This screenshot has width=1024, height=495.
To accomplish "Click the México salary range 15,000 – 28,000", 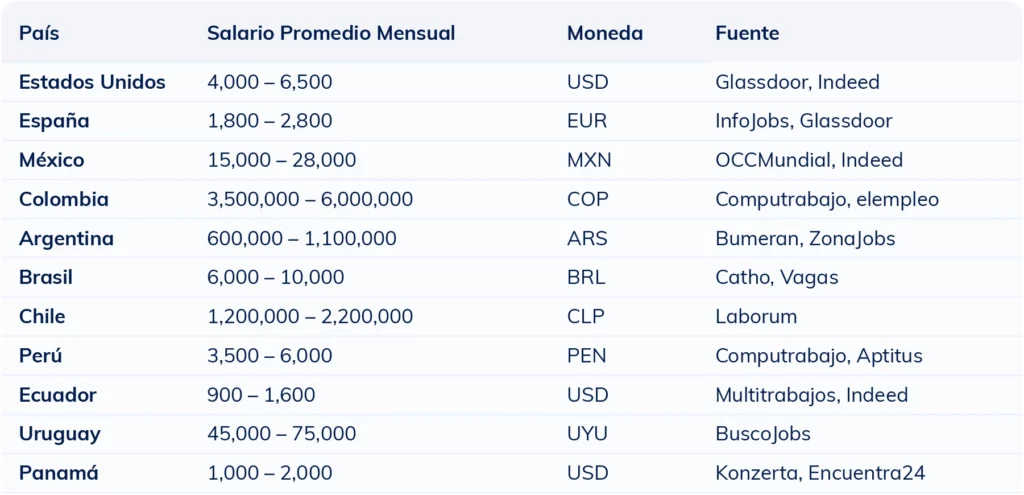I will tap(281, 160).
